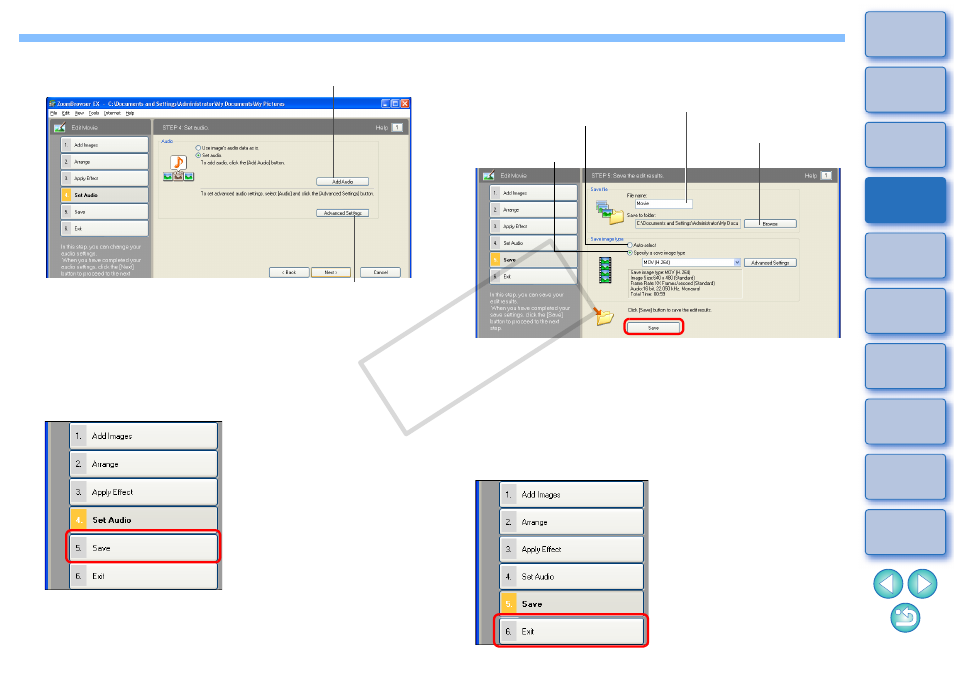Click the next page right arrow icon
The width and height of the screenshot is (954, 674).
point(922,583)
